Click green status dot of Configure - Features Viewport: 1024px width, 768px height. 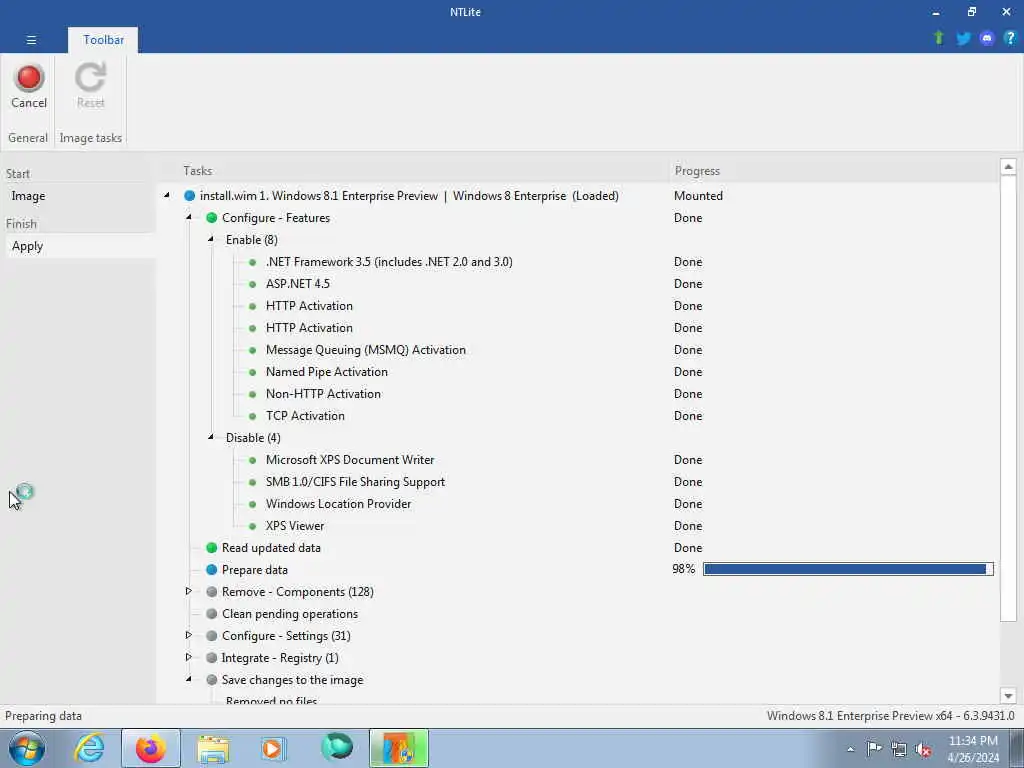coord(212,218)
